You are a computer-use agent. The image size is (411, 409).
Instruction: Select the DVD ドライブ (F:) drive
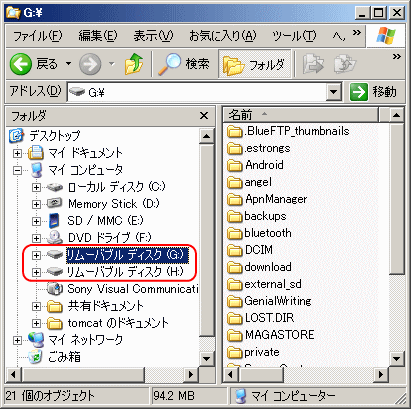click(109, 238)
